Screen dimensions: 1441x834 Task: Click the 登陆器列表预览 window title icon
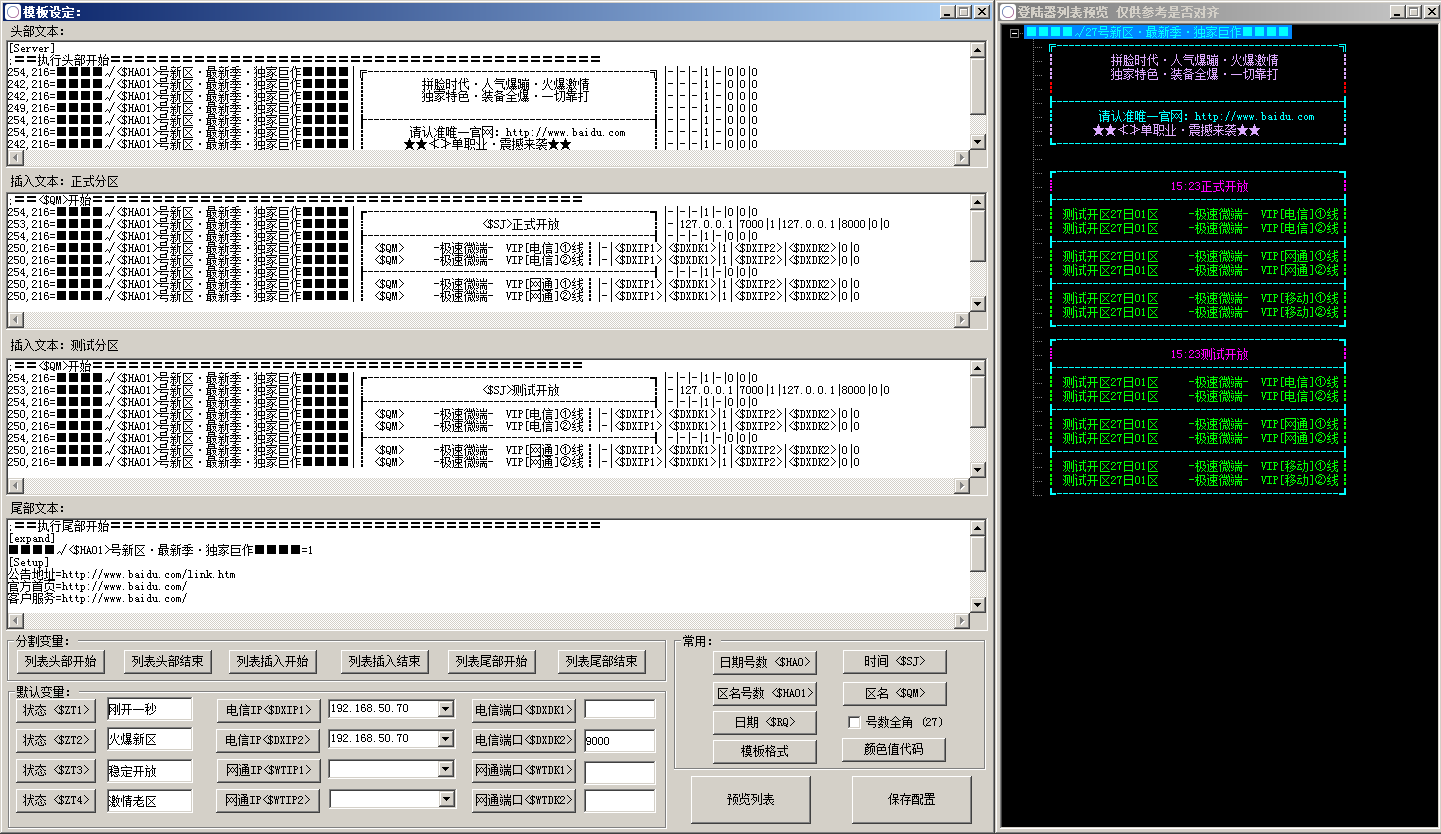[1009, 12]
